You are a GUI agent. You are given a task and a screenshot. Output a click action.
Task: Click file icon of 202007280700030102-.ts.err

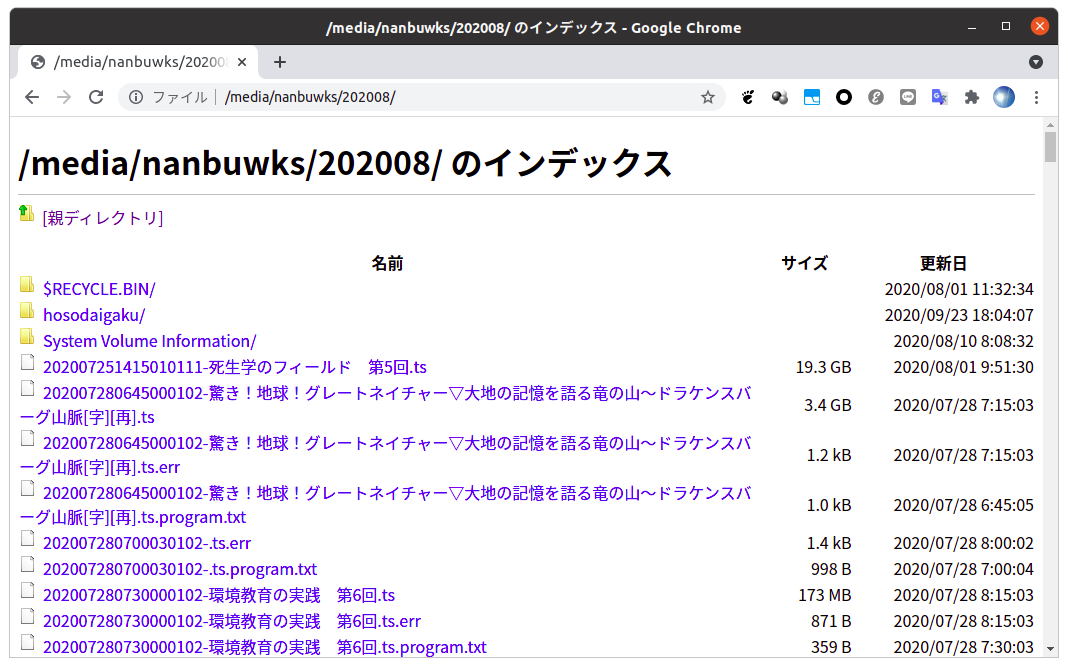(27, 538)
